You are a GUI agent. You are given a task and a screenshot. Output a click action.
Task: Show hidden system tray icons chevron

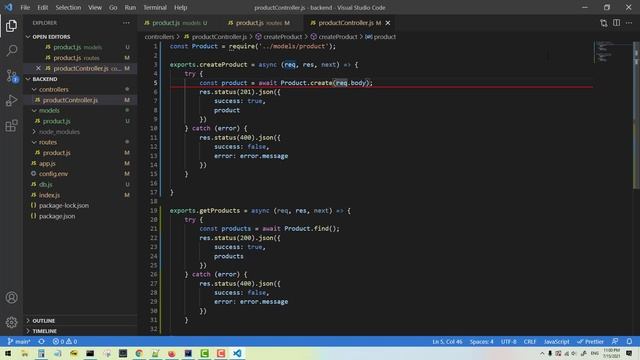coord(542,353)
